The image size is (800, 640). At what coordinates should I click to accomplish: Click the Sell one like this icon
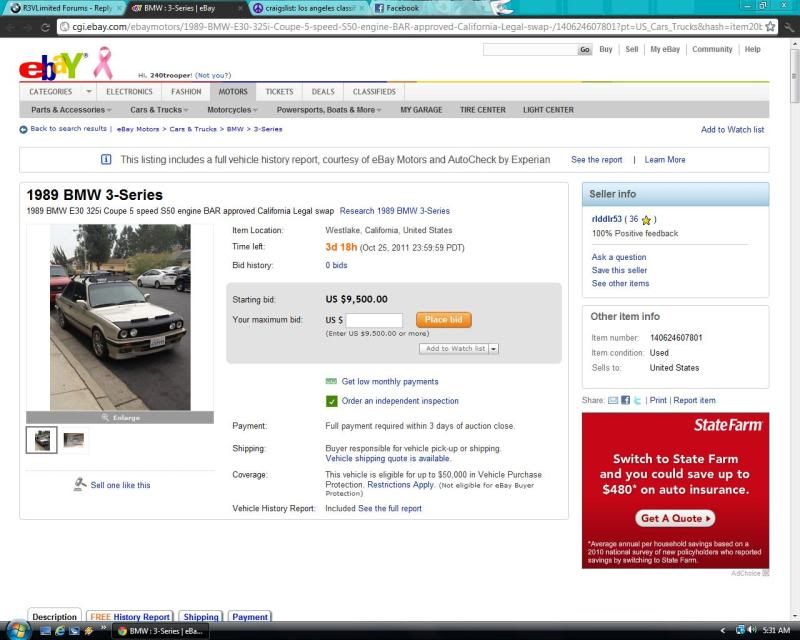point(80,485)
